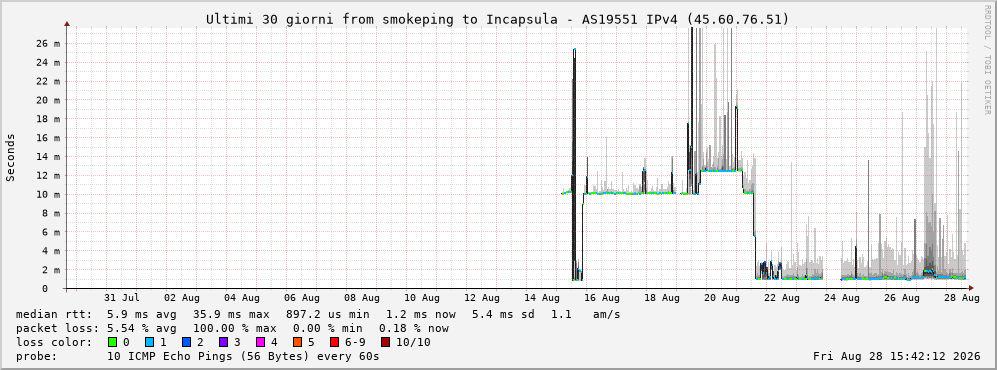The width and height of the screenshot is (997, 370).
Task: Click the 16 Aug date label on x-axis
Action: click(601, 298)
